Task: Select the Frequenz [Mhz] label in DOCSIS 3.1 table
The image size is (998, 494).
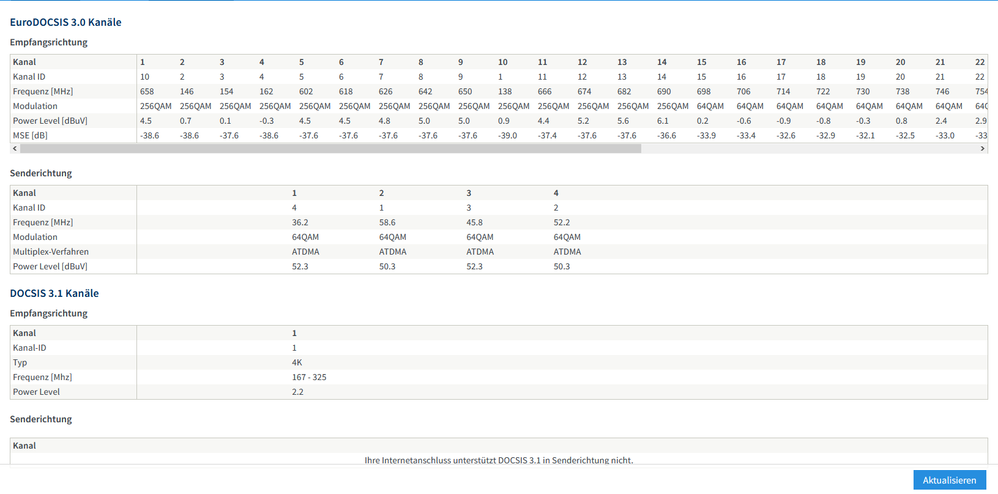Action: [43, 377]
